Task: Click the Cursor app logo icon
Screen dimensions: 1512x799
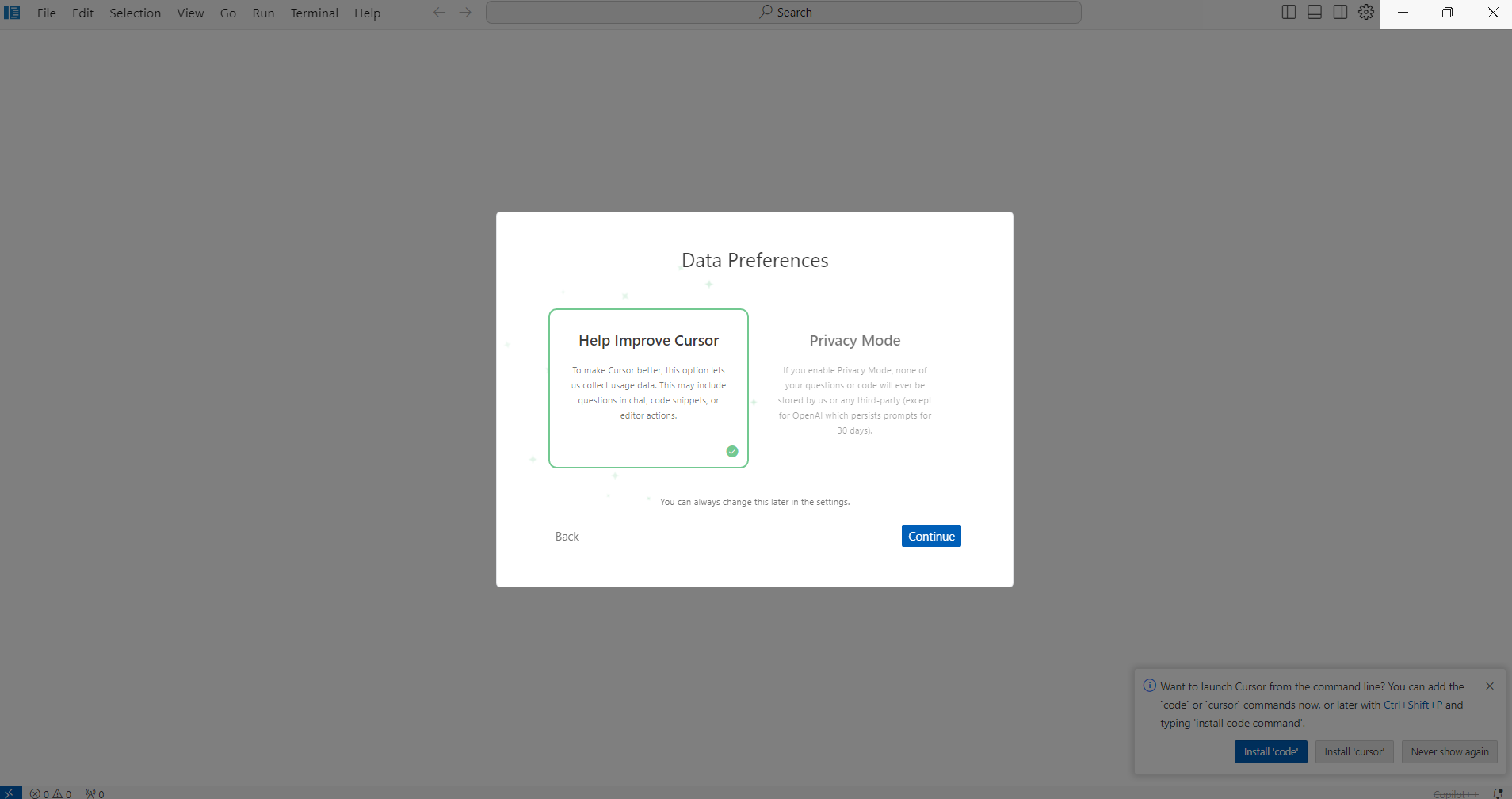Action: tap(12, 13)
